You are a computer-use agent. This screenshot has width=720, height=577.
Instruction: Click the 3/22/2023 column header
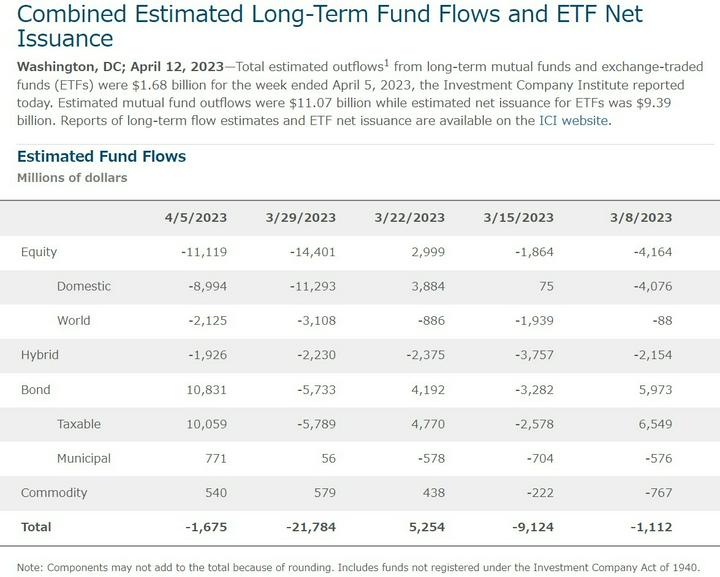410,217
